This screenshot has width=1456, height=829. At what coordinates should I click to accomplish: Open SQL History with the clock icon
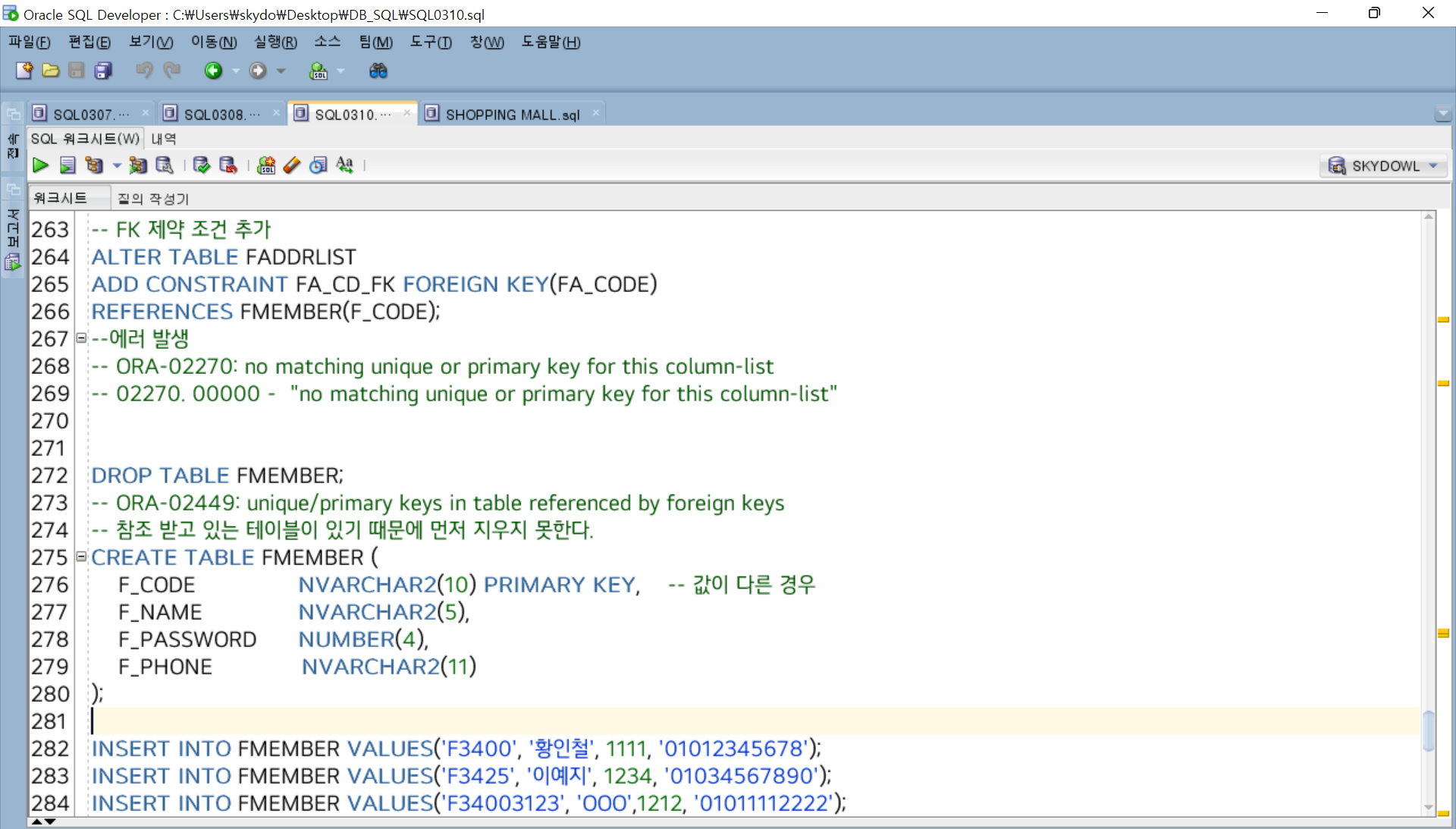318,165
